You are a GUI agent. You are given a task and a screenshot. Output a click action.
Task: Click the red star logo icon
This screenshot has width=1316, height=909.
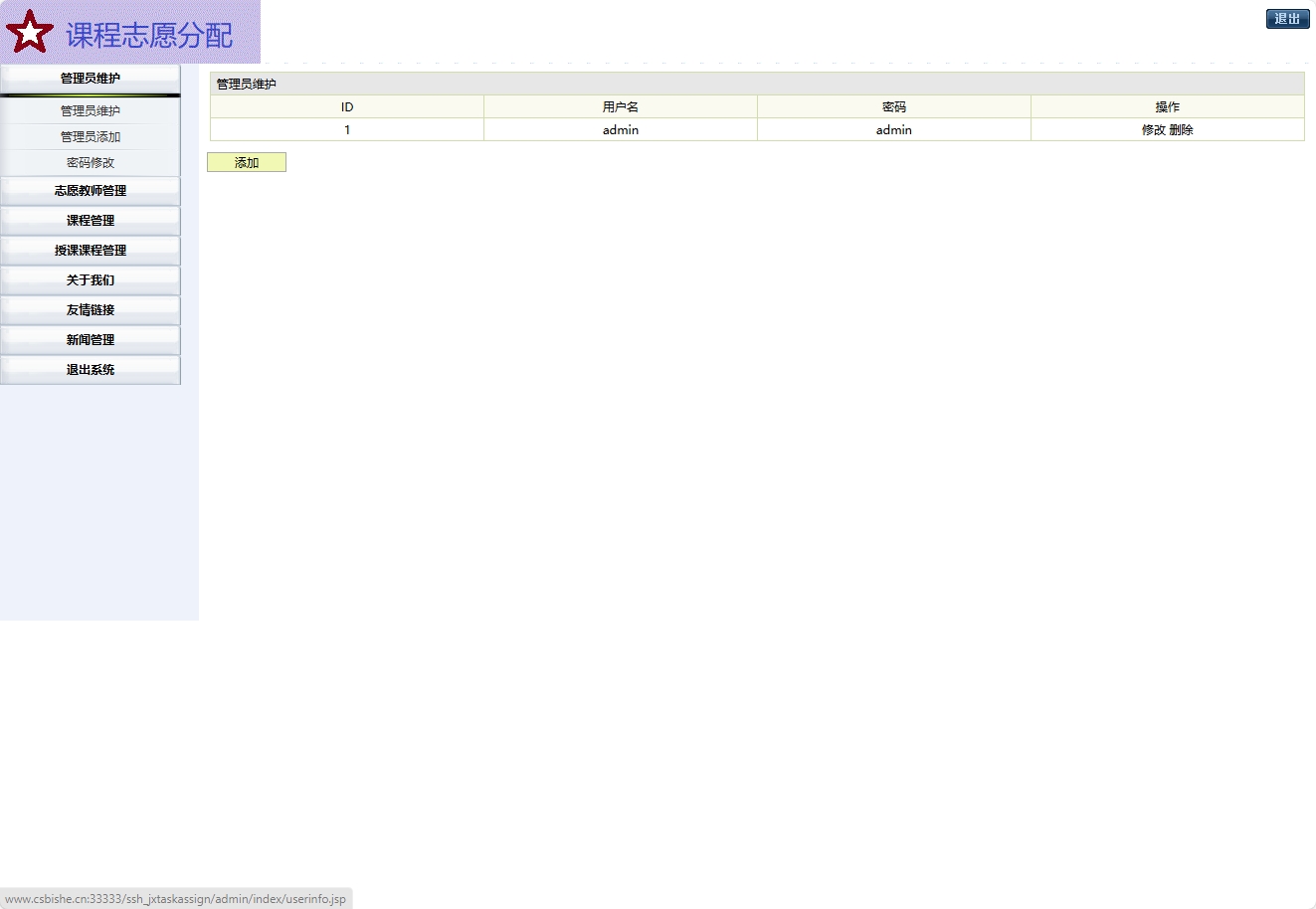[30, 32]
